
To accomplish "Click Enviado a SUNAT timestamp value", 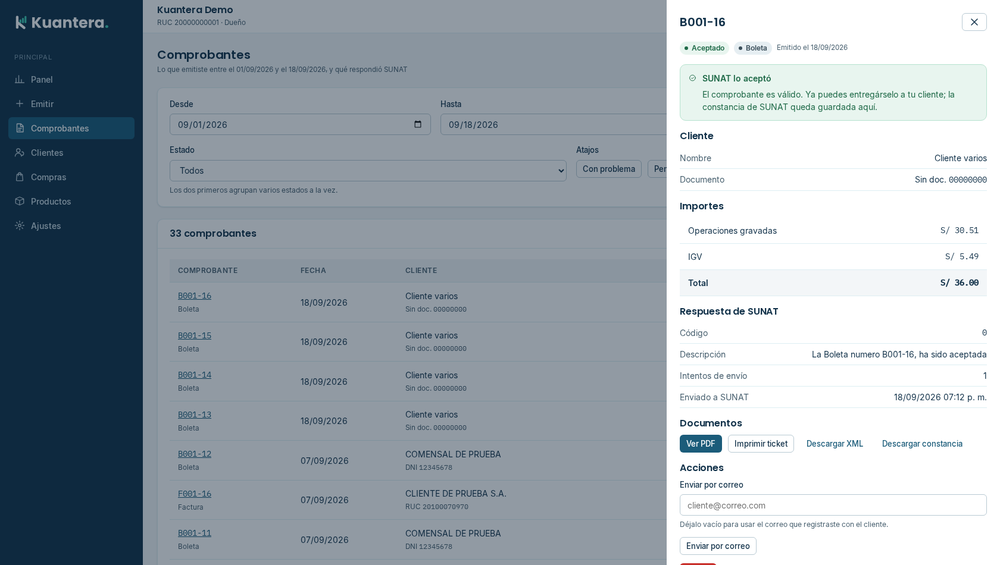I will tap(940, 397).
